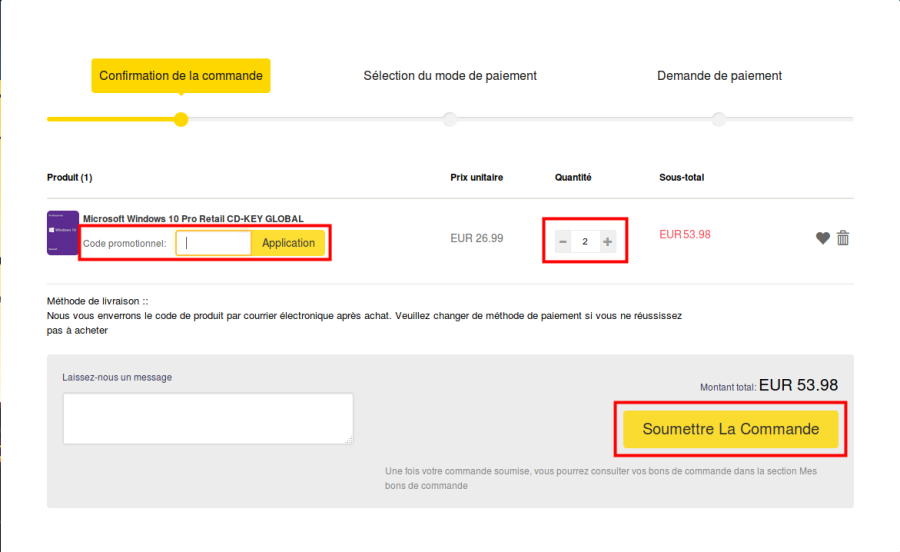Click the middle progress bar dot

pos(450,119)
